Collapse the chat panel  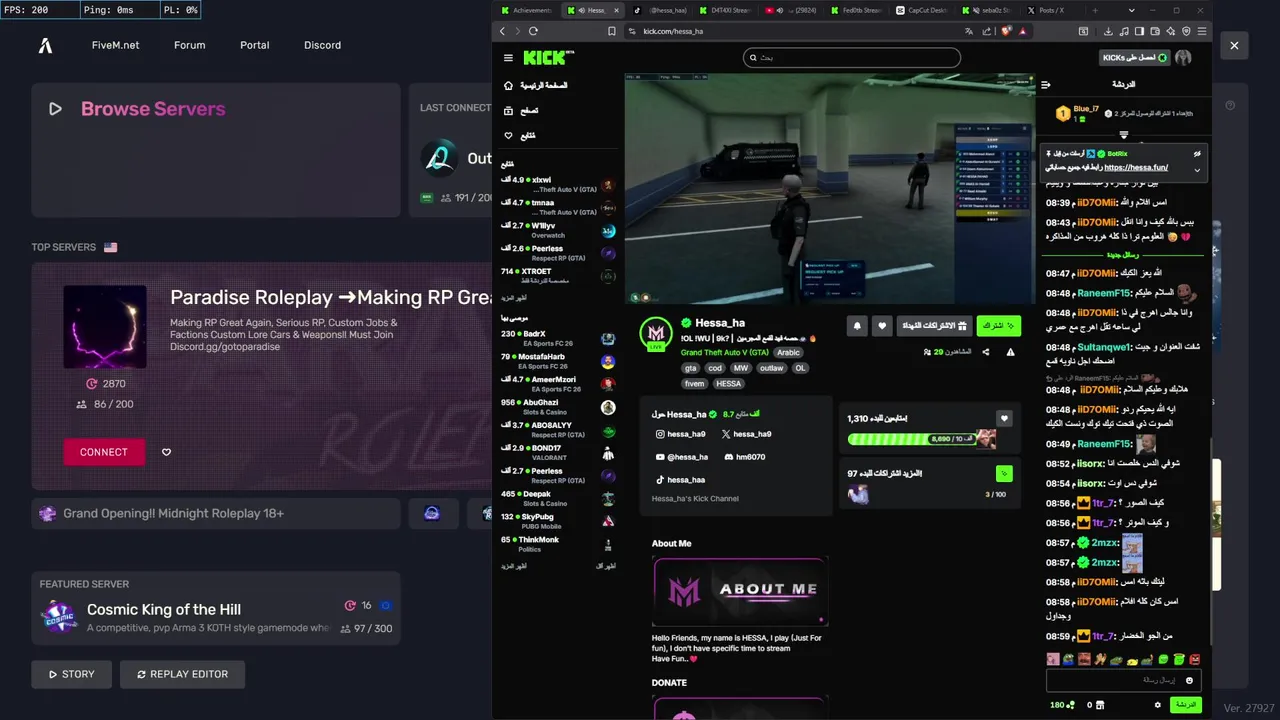point(1046,85)
